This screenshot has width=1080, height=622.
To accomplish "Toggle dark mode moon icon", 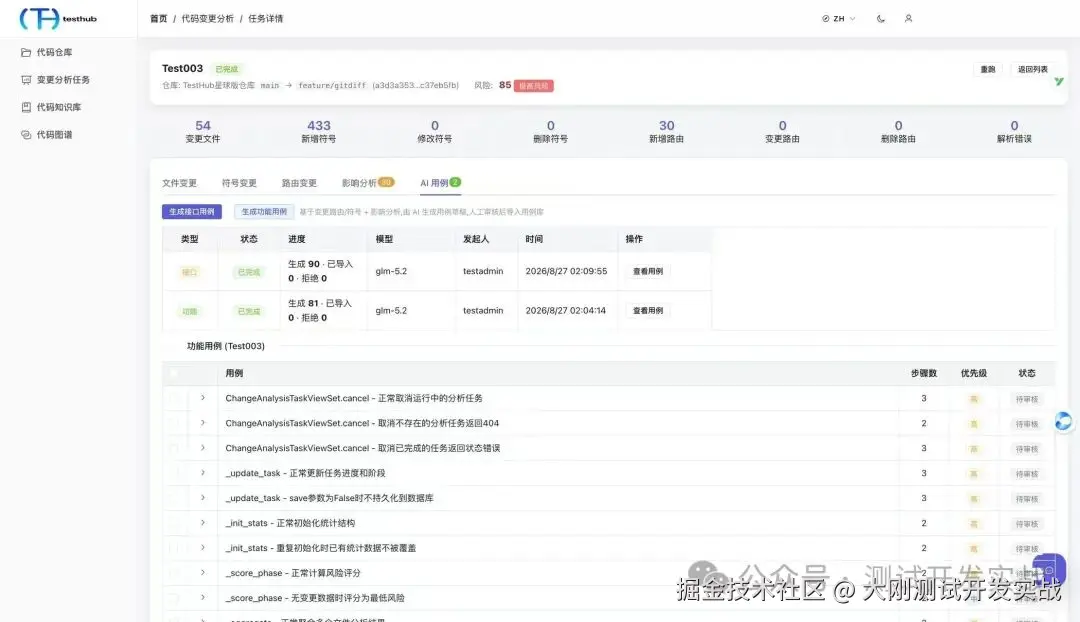I will [881, 19].
